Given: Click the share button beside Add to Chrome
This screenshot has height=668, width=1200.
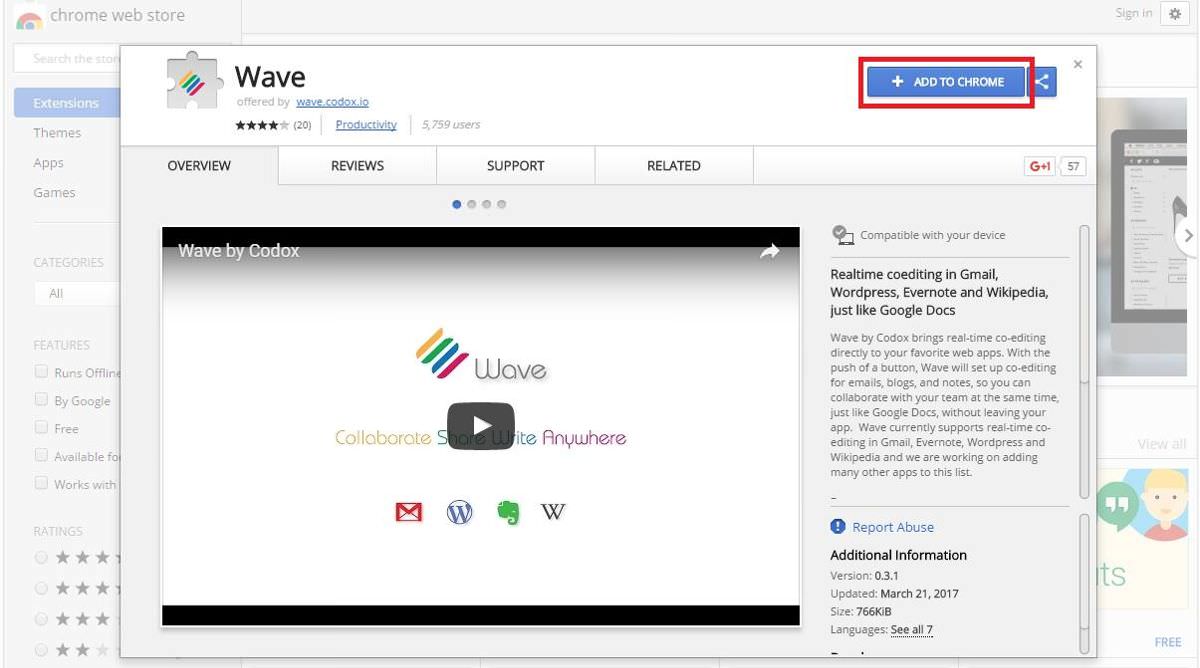Looking at the screenshot, I should tap(1042, 82).
